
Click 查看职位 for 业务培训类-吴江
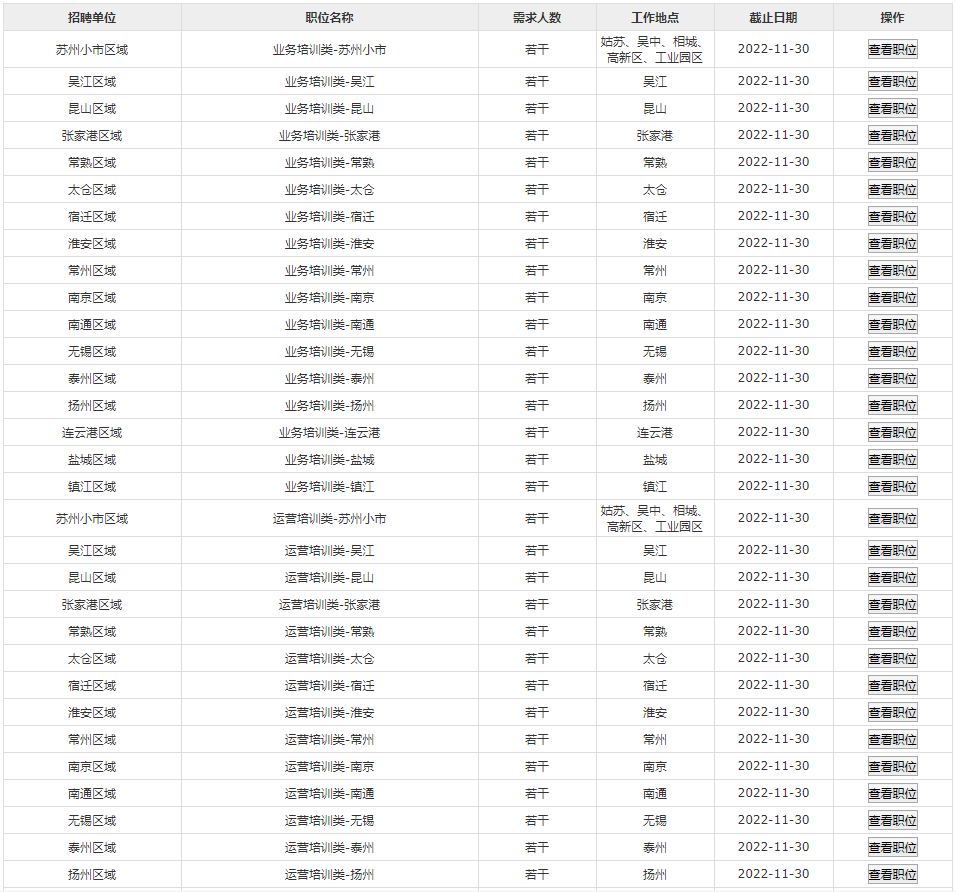[893, 81]
